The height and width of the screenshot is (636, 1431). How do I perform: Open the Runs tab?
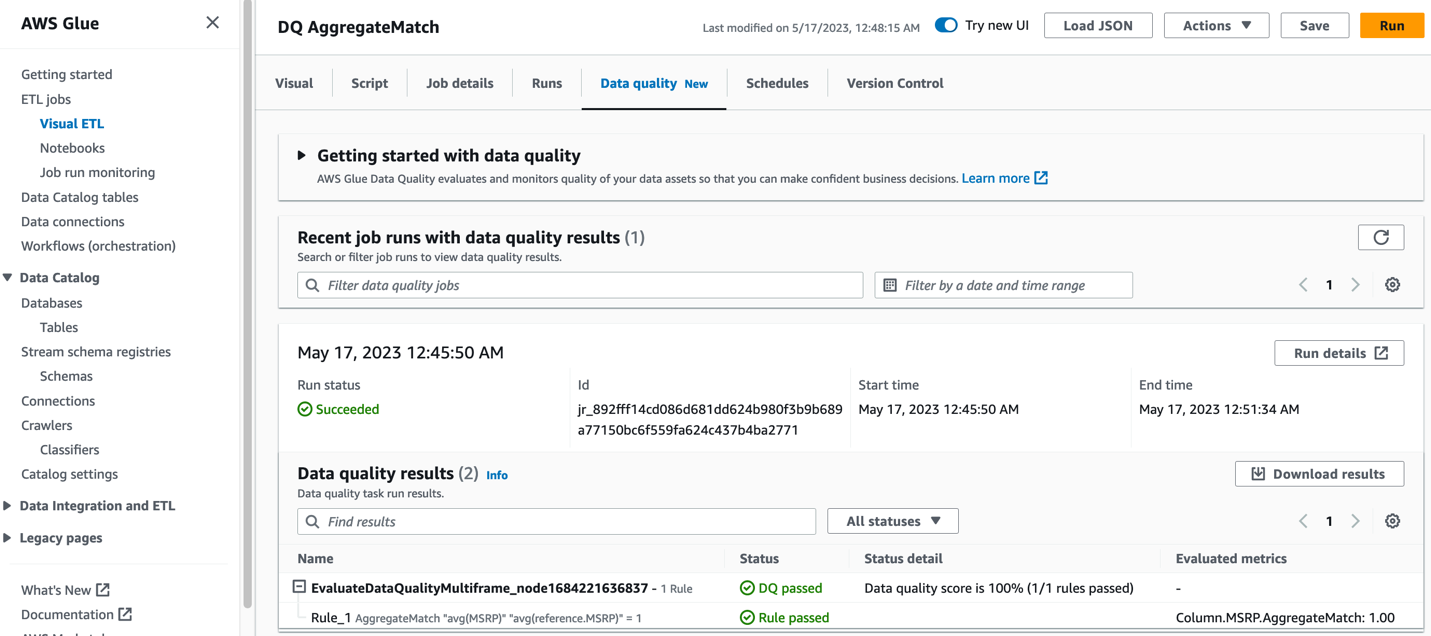pos(547,83)
